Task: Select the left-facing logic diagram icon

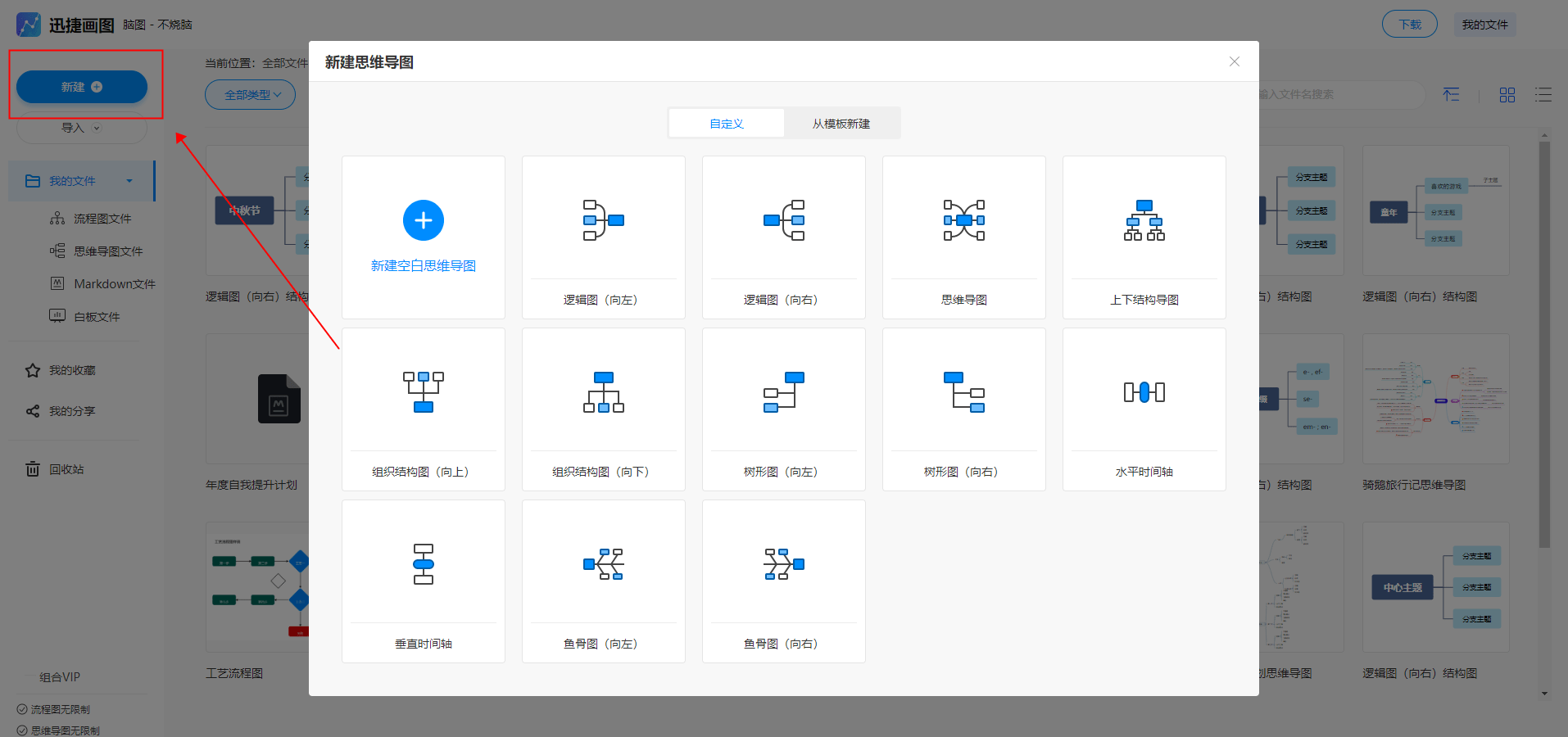Action: pyautogui.click(x=603, y=220)
